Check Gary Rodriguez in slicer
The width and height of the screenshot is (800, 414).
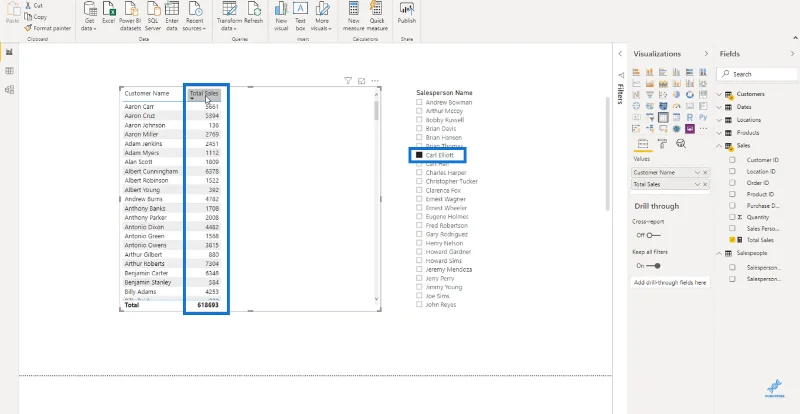[x=419, y=234]
